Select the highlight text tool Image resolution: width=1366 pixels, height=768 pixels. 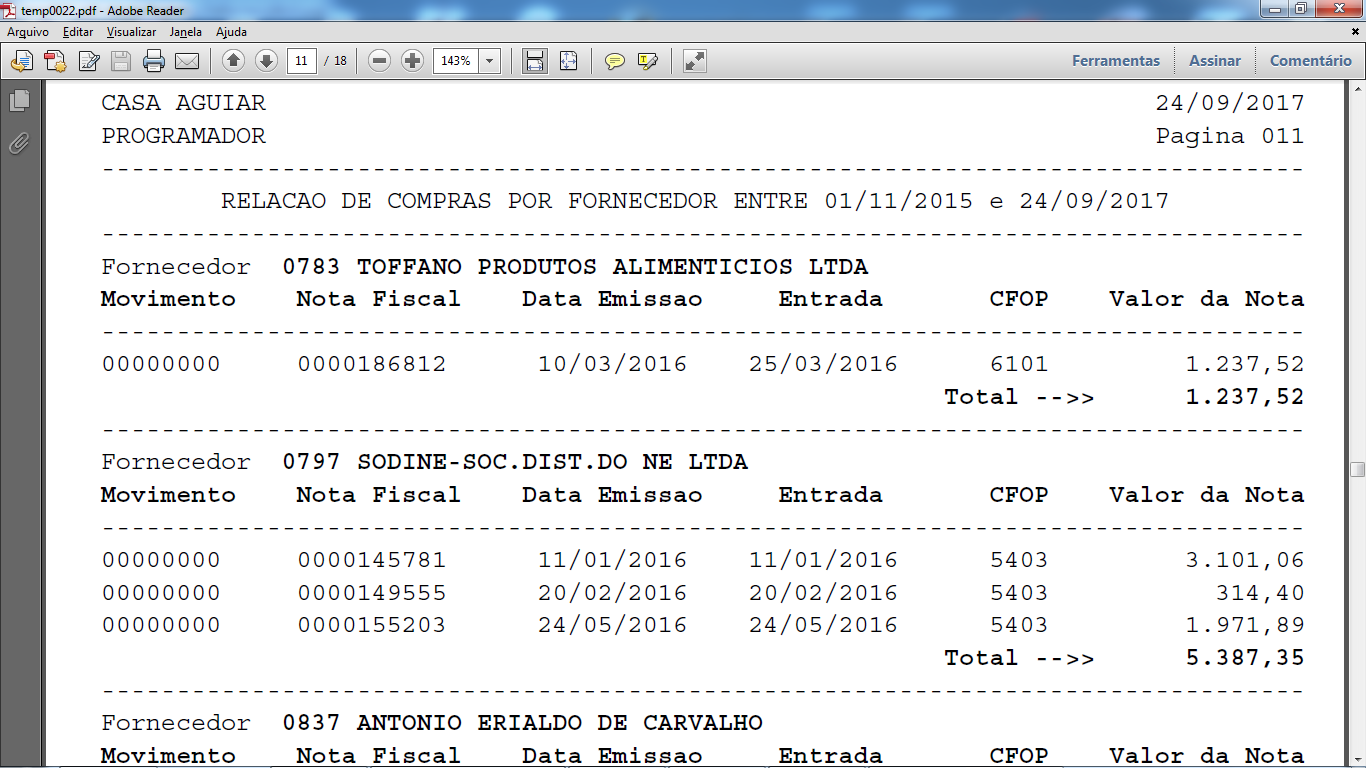(648, 61)
